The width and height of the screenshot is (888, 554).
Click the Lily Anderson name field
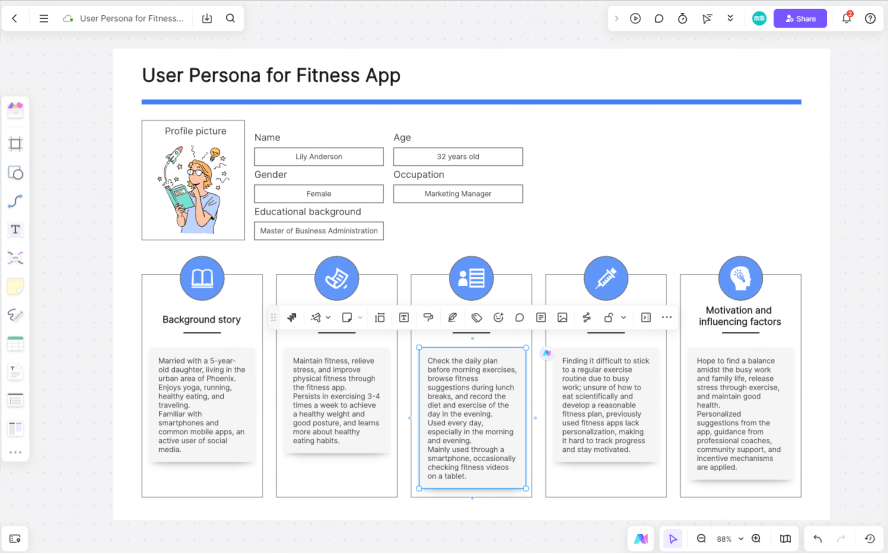pyautogui.click(x=319, y=157)
